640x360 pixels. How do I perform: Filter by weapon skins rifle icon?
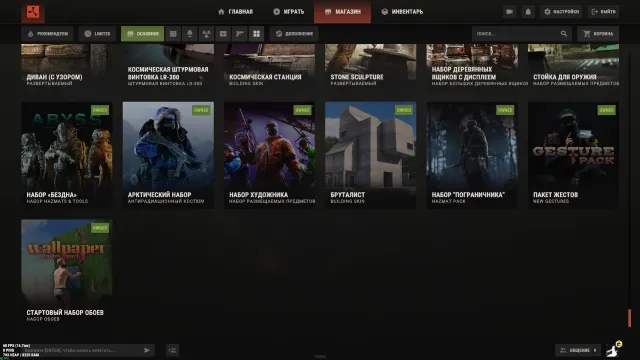click(240, 34)
